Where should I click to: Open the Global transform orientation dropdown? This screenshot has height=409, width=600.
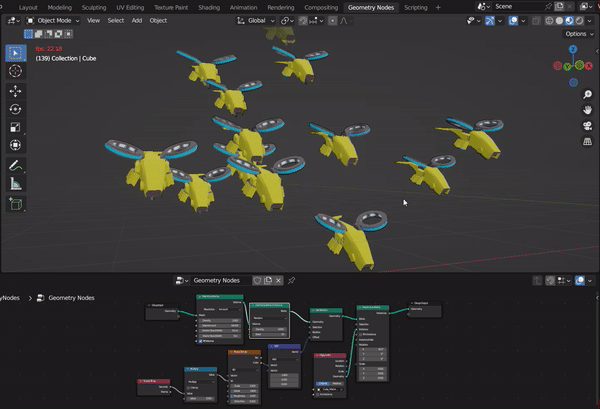pos(256,21)
